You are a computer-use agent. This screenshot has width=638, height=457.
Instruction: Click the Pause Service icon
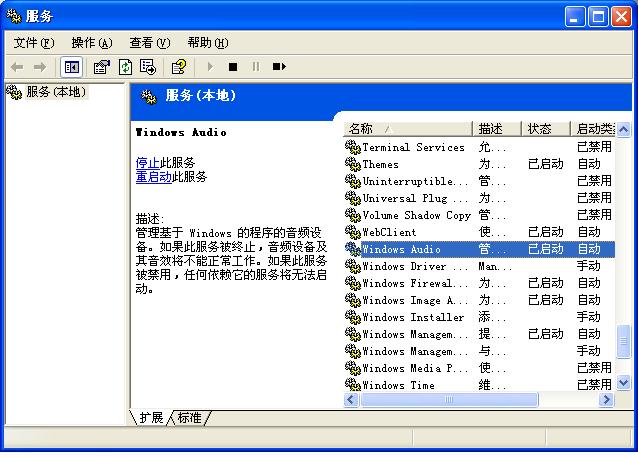pos(256,66)
